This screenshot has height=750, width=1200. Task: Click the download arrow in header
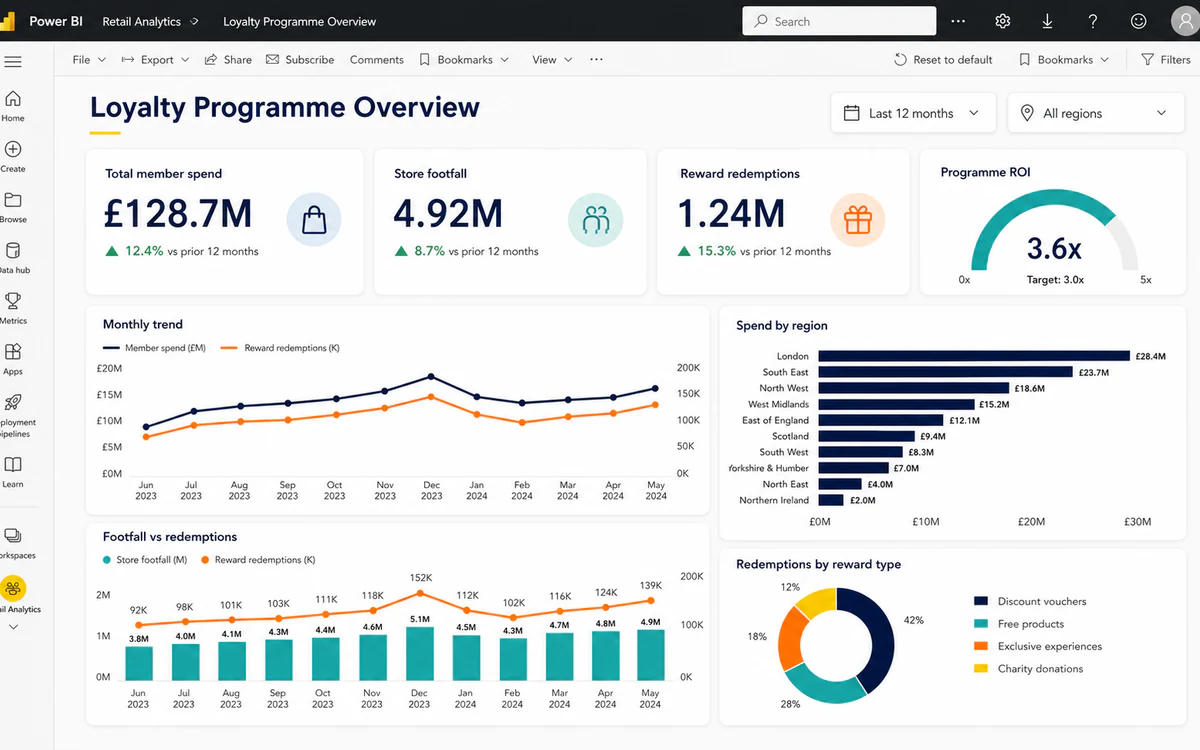click(x=1048, y=21)
